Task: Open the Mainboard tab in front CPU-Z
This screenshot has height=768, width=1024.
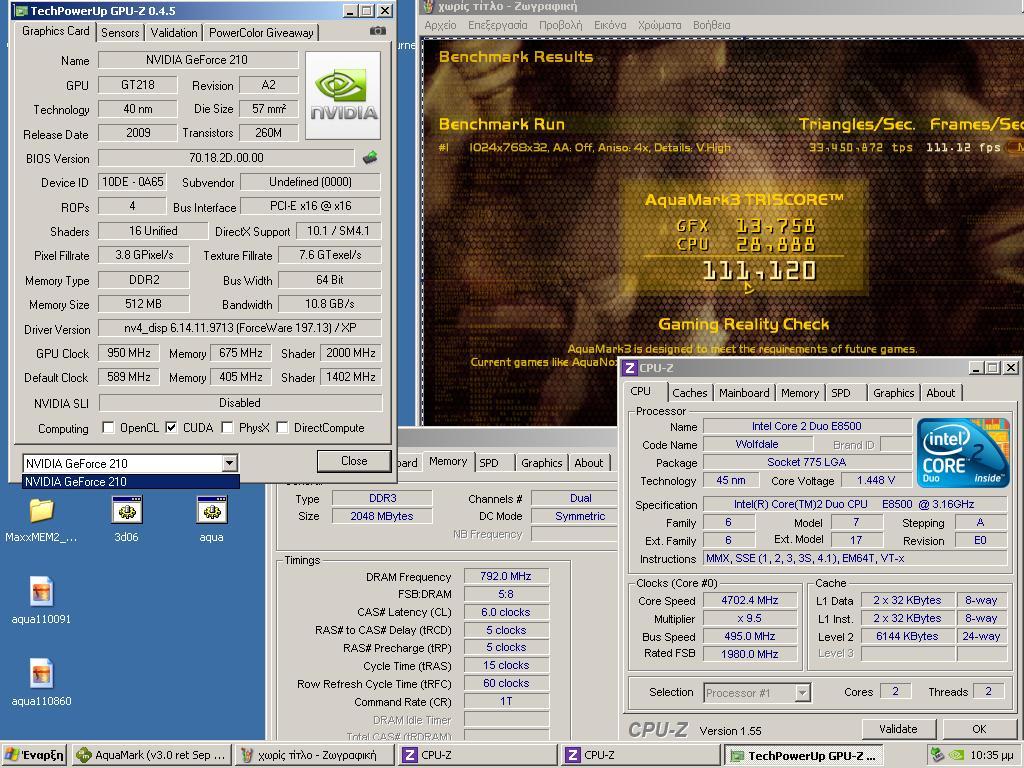Action: (744, 392)
